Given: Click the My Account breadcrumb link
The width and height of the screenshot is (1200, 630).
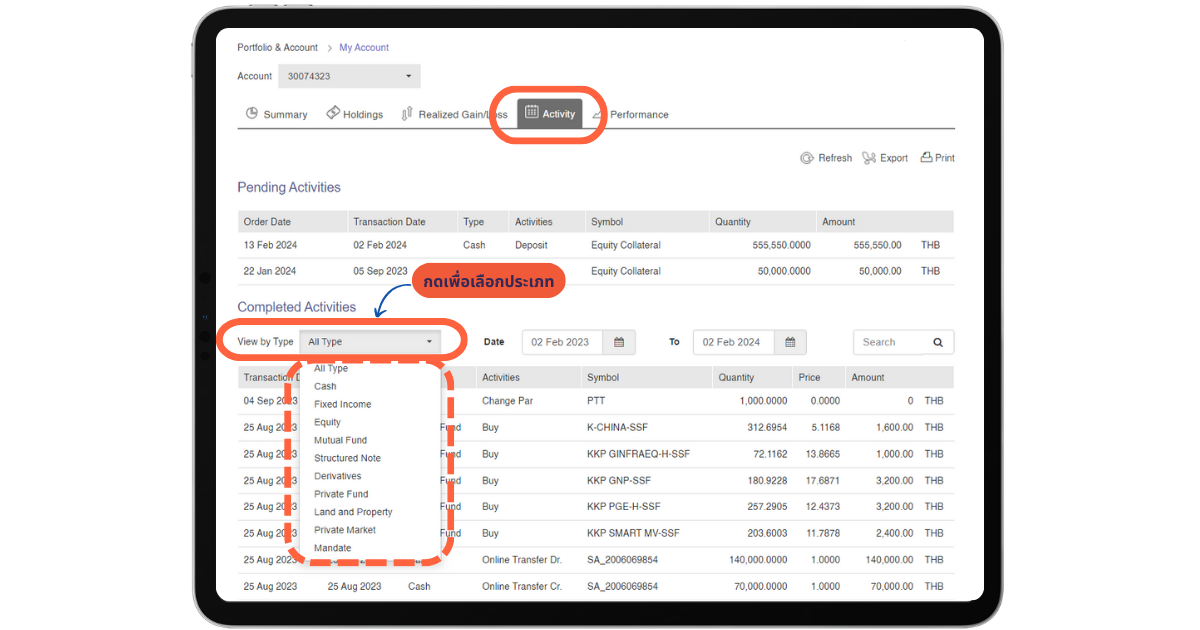Looking at the screenshot, I should 364,48.
